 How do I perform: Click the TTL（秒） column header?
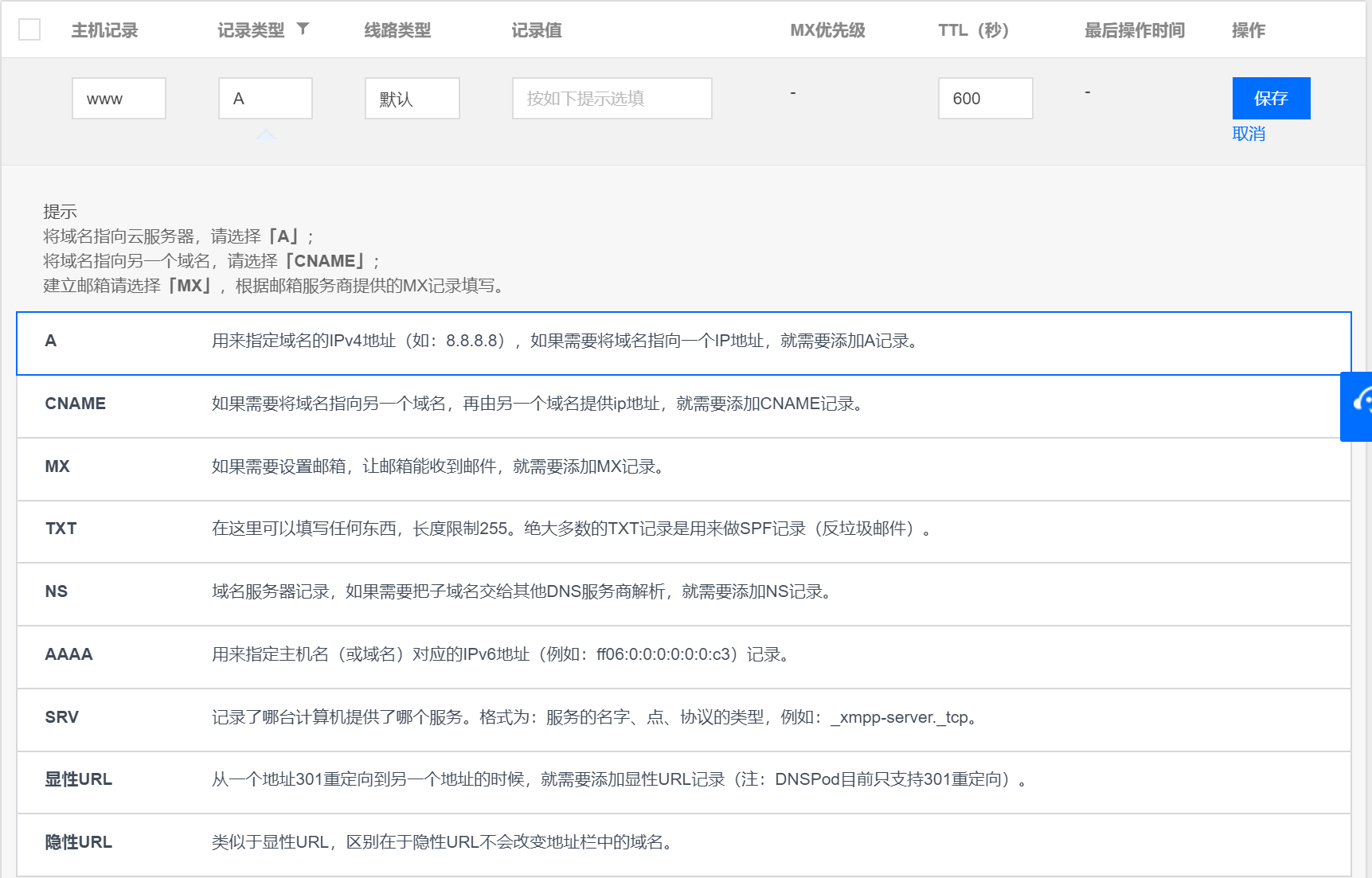(974, 30)
